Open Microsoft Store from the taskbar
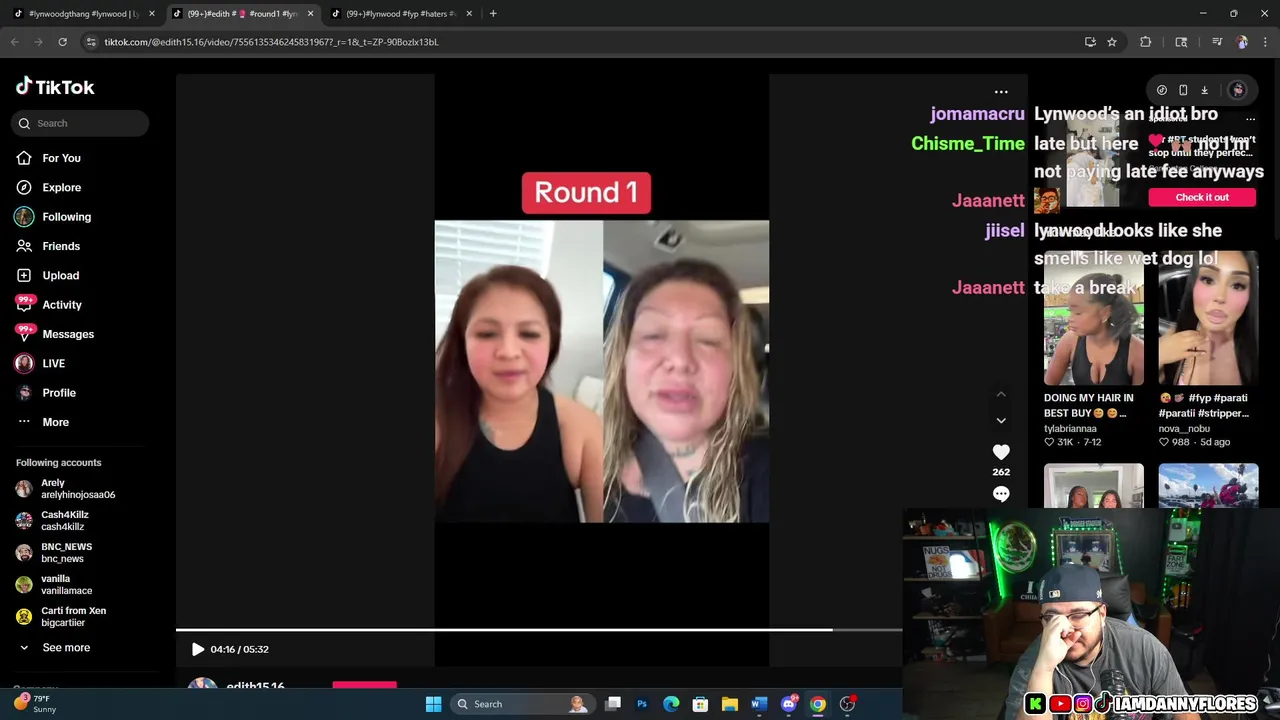This screenshot has height=720, width=1280. [x=700, y=704]
